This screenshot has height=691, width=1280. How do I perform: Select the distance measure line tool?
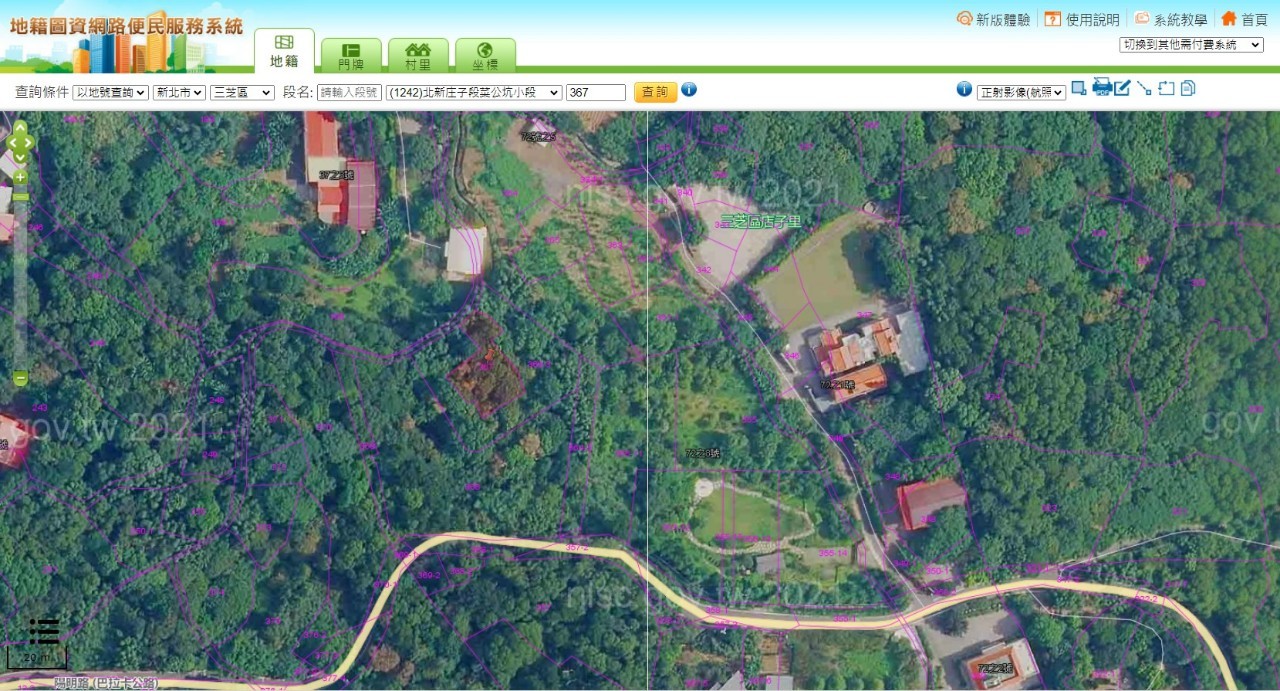[1144, 88]
